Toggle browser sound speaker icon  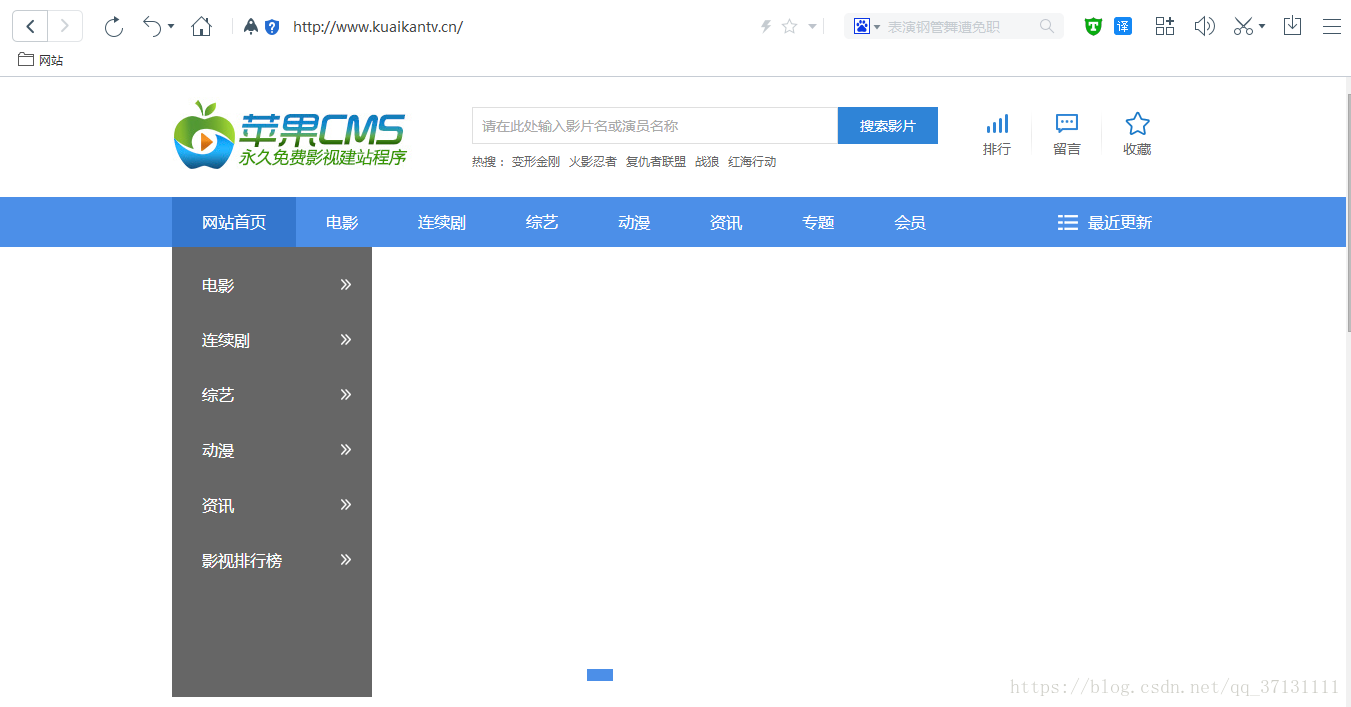(1204, 27)
